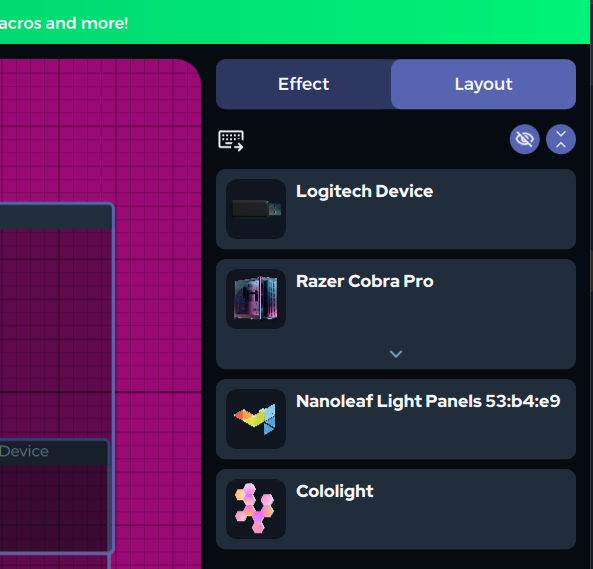Select the Cololight name label
Image resolution: width=593 pixels, height=569 pixels.
point(335,491)
